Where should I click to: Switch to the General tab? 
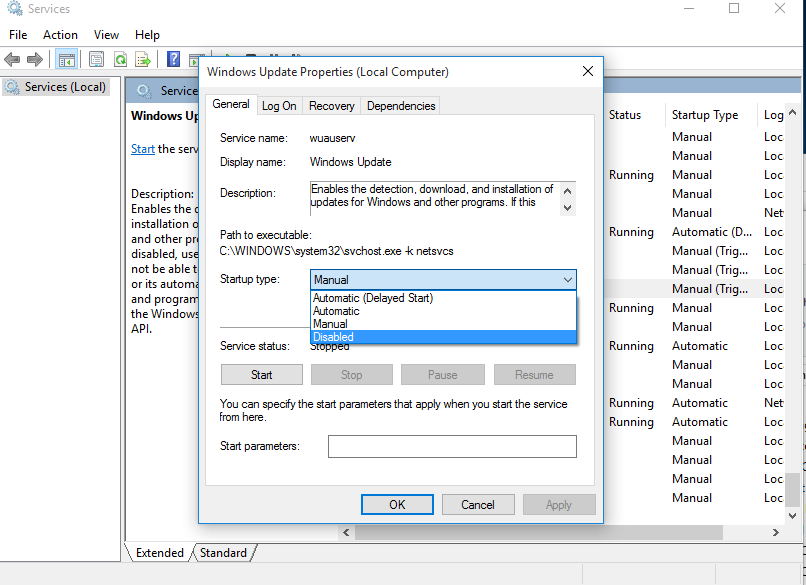[x=231, y=104]
